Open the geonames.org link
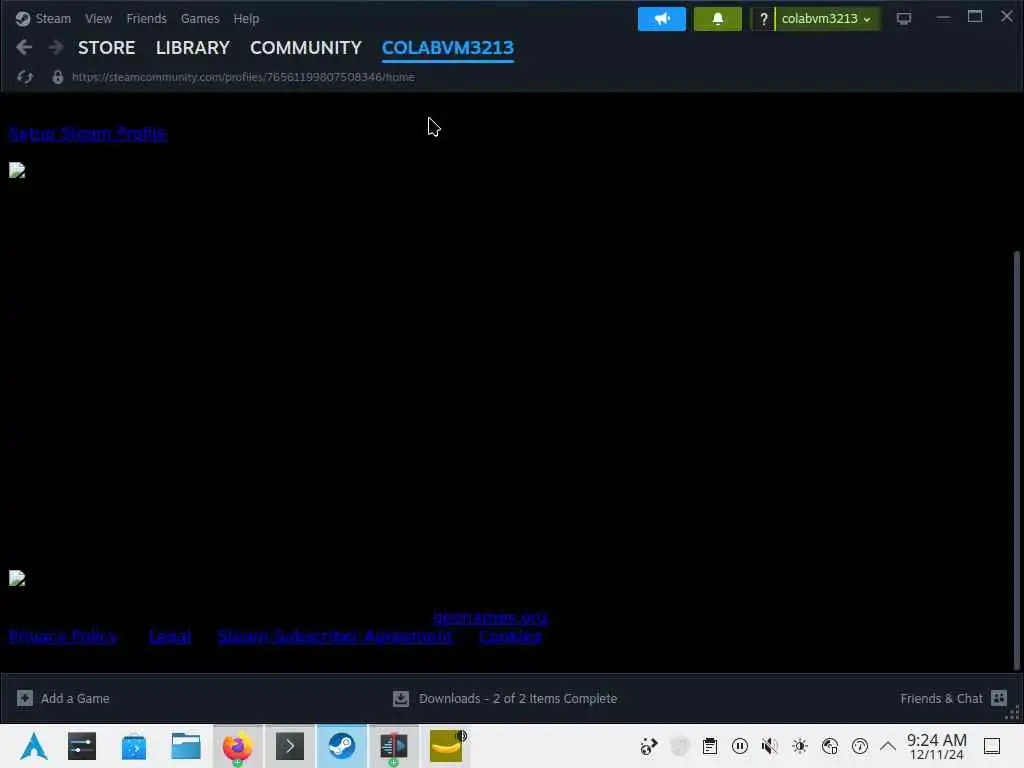Image resolution: width=1024 pixels, height=768 pixels. tap(490, 617)
